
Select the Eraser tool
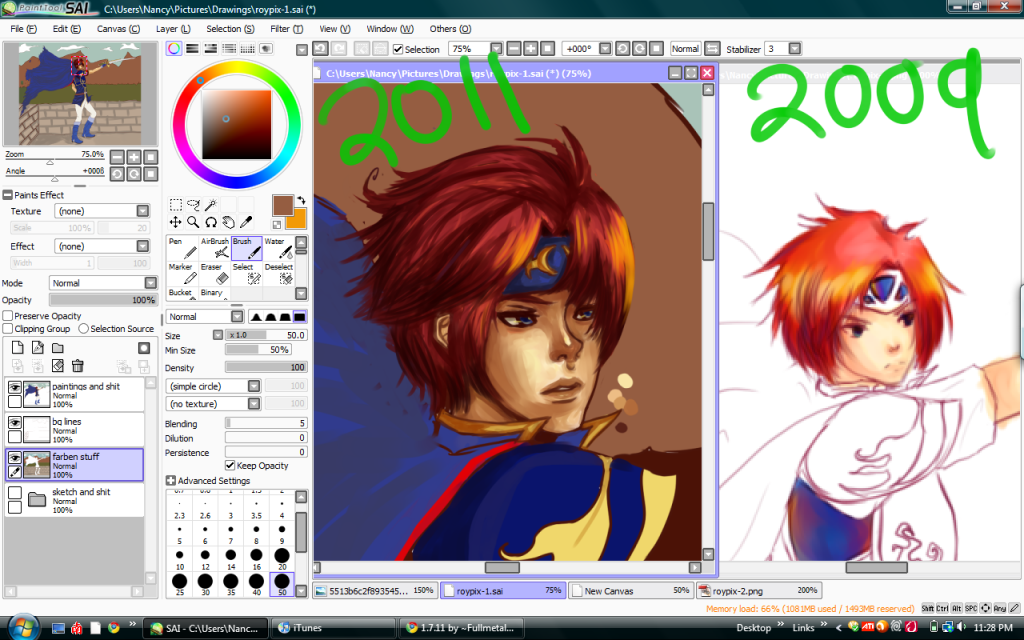(x=215, y=274)
